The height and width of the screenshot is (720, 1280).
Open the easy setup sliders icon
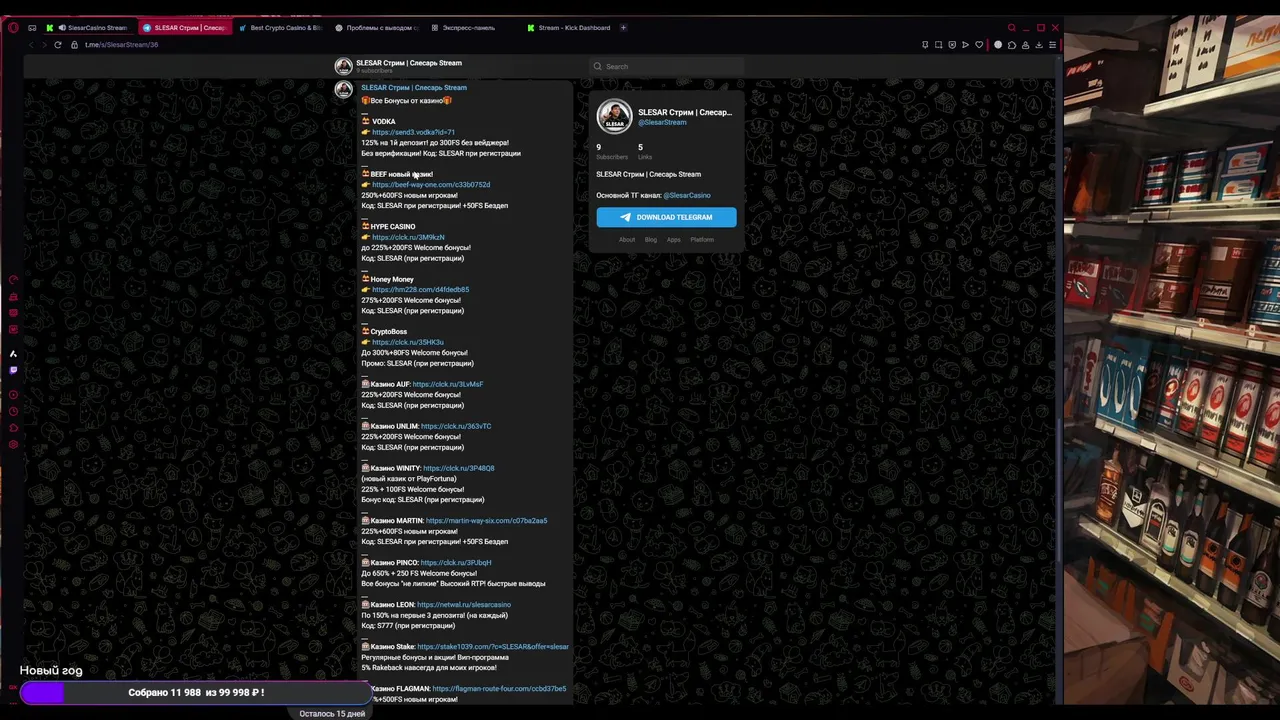coord(1052,45)
